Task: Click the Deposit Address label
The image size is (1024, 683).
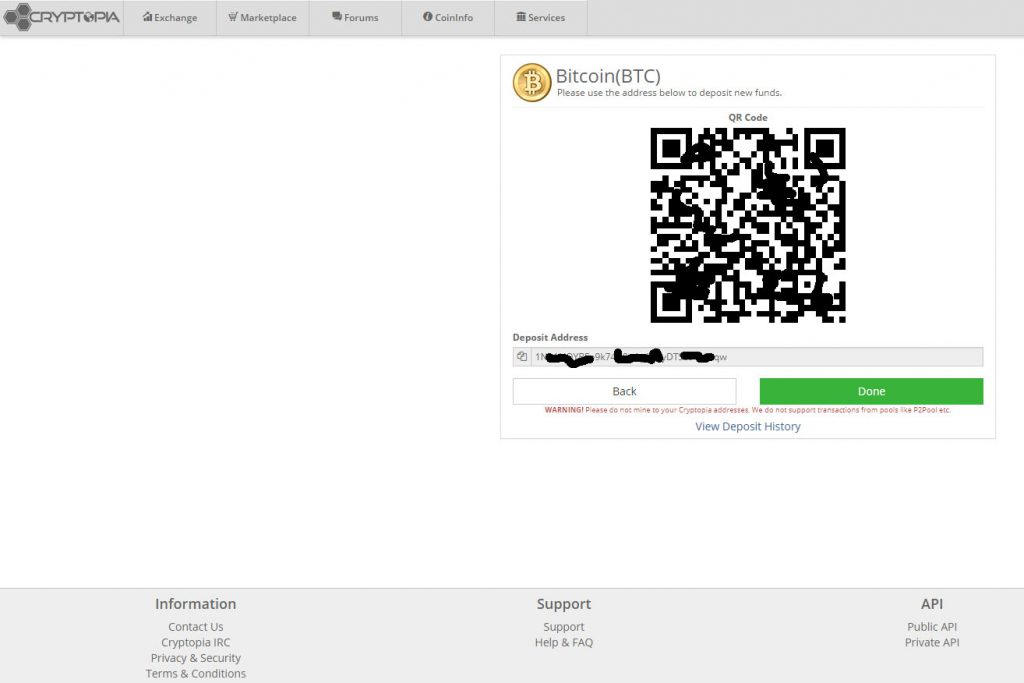Action: pyautogui.click(x=550, y=338)
